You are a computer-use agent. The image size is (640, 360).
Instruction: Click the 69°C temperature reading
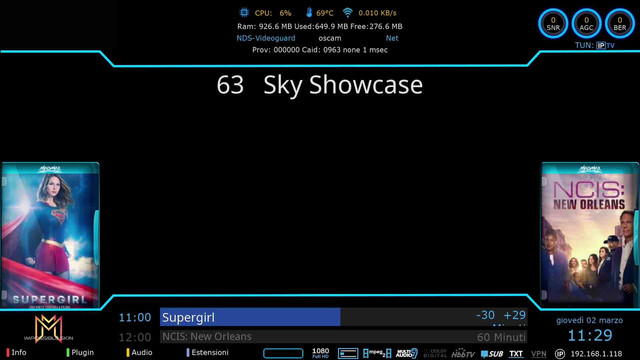[x=324, y=13]
